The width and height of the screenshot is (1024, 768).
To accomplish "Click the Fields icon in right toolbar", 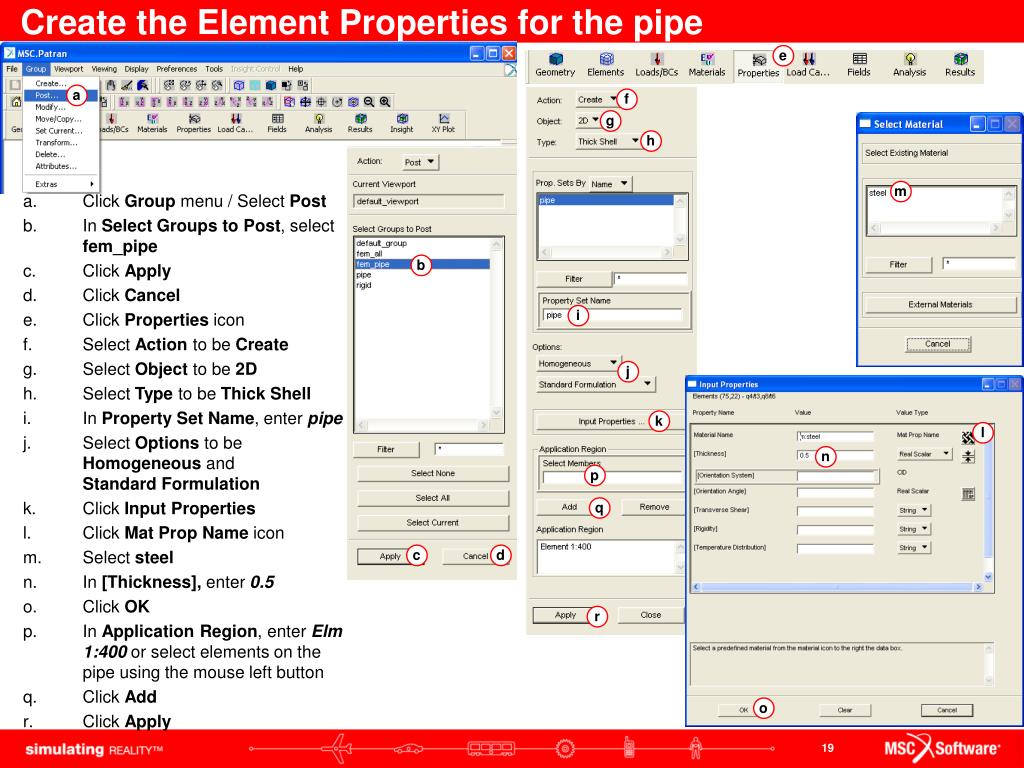I will 859,65.
